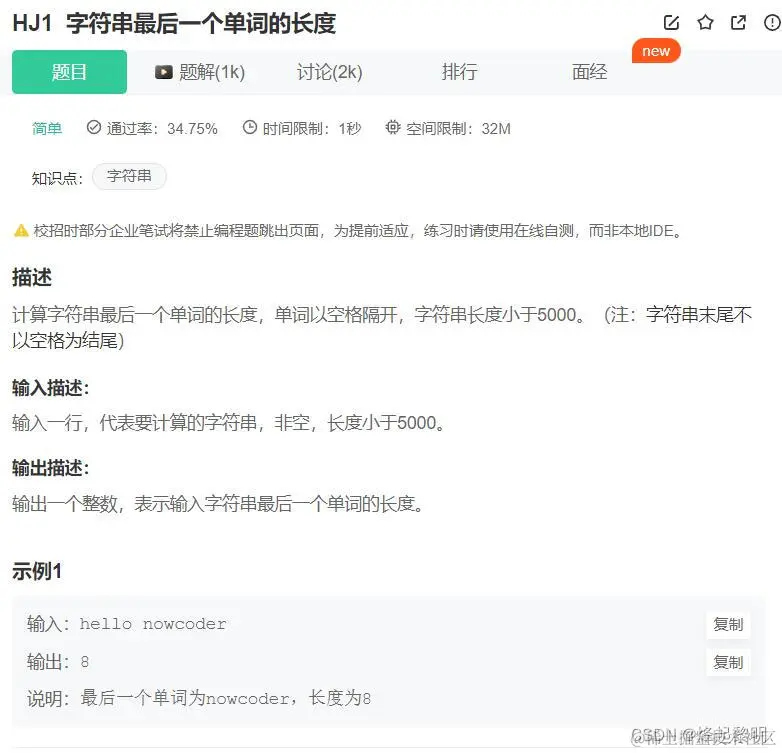Click the warning text about 在线自测
Viewport: 782px width, 753px height.
coord(357,231)
